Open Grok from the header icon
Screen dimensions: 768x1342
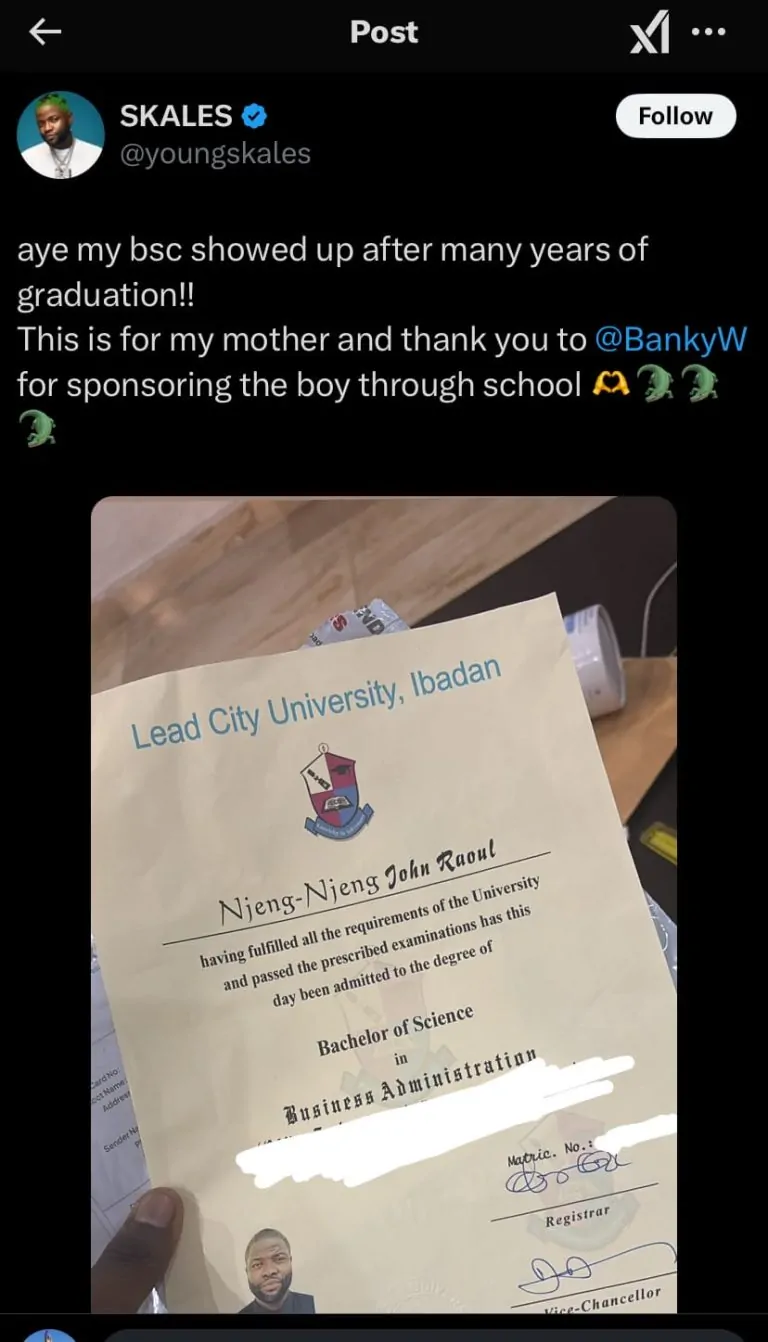tap(650, 35)
